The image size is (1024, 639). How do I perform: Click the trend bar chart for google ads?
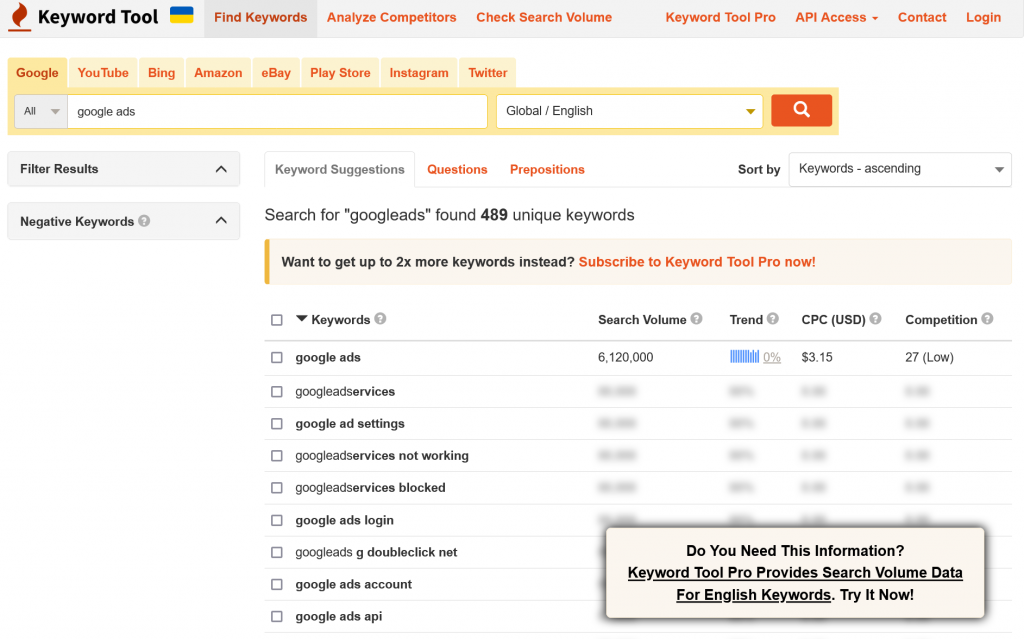[744, 357]
